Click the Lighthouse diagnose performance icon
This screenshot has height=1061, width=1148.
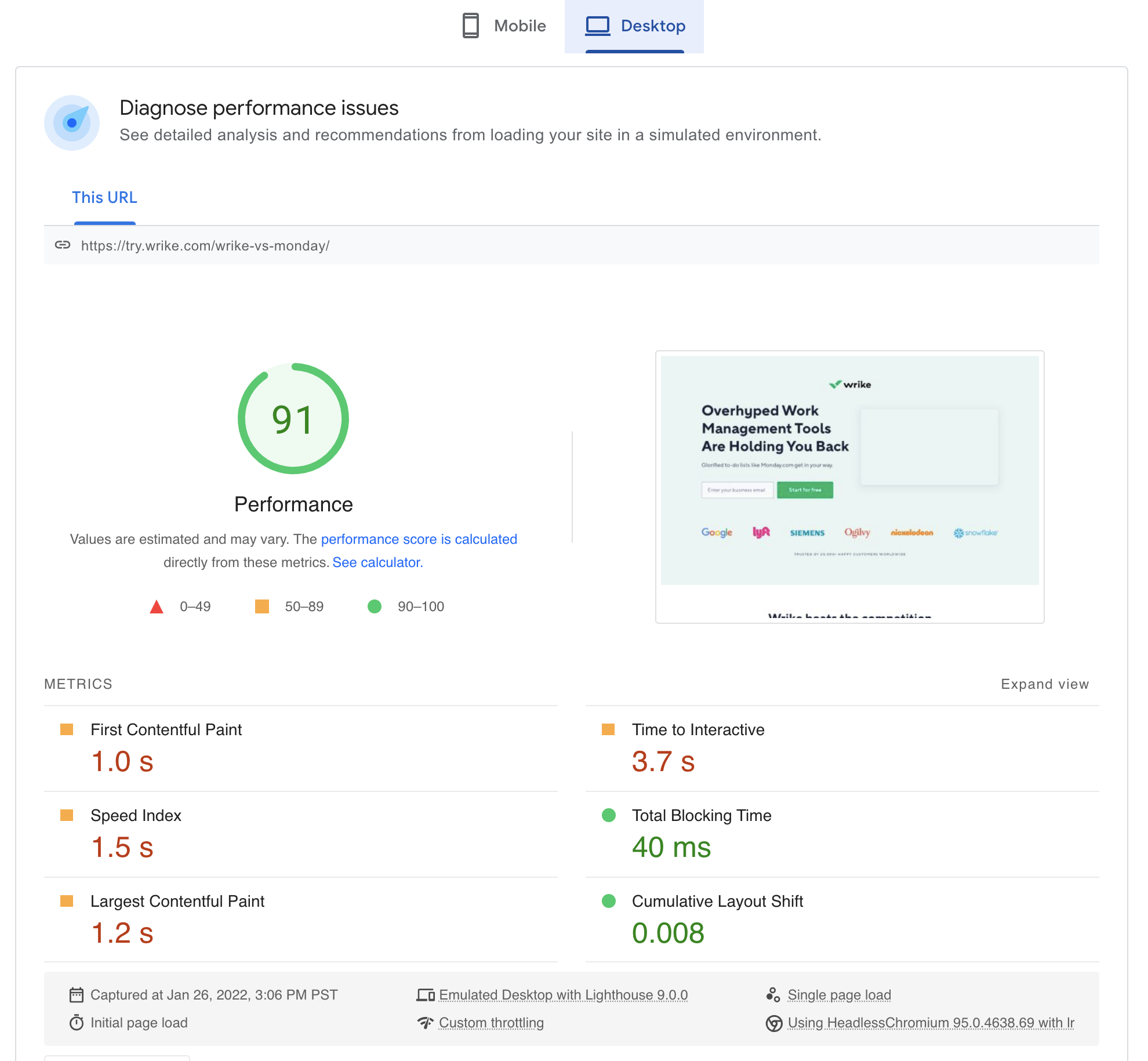72,123
